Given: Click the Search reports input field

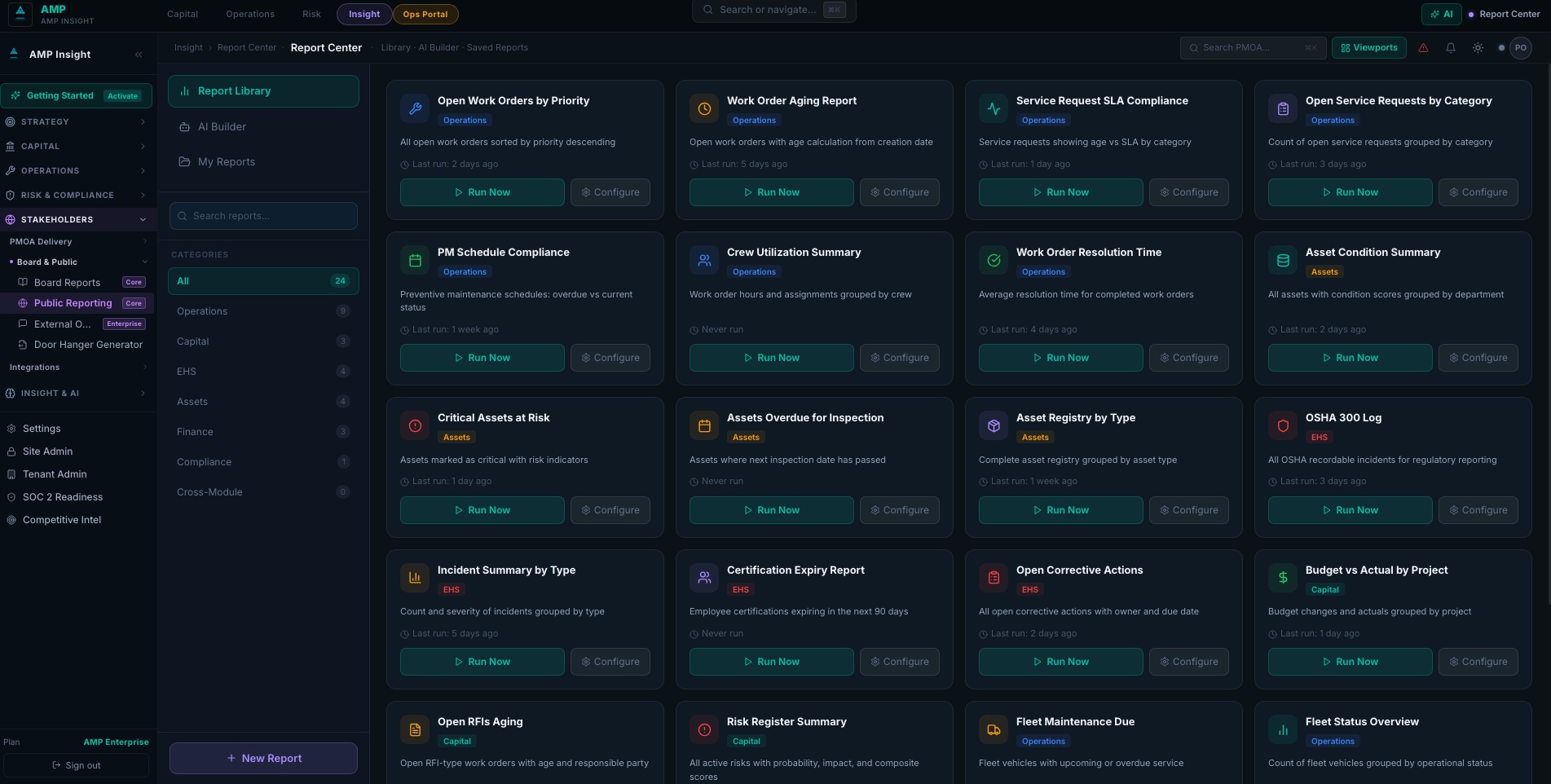Looking at the screenshot, I should 263,216.
